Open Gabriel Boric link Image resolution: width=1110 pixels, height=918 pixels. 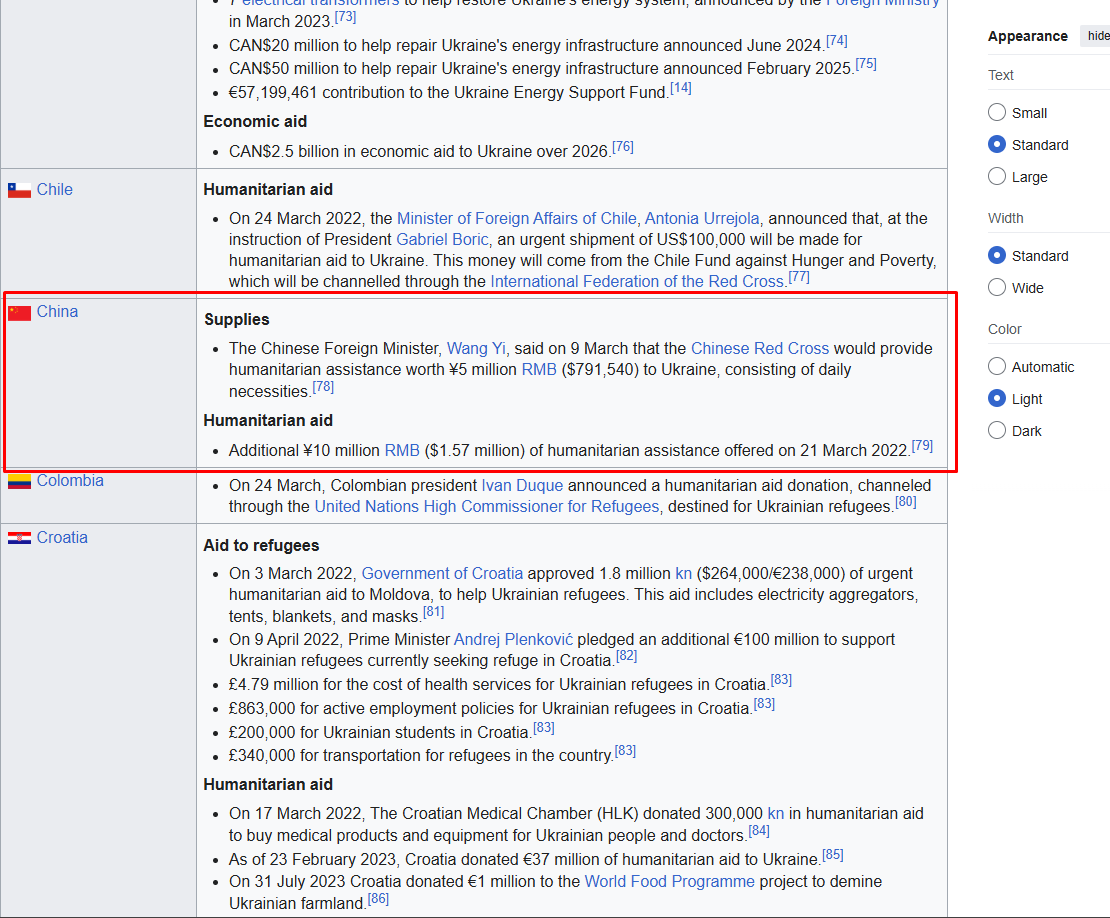tap(442, 239)
